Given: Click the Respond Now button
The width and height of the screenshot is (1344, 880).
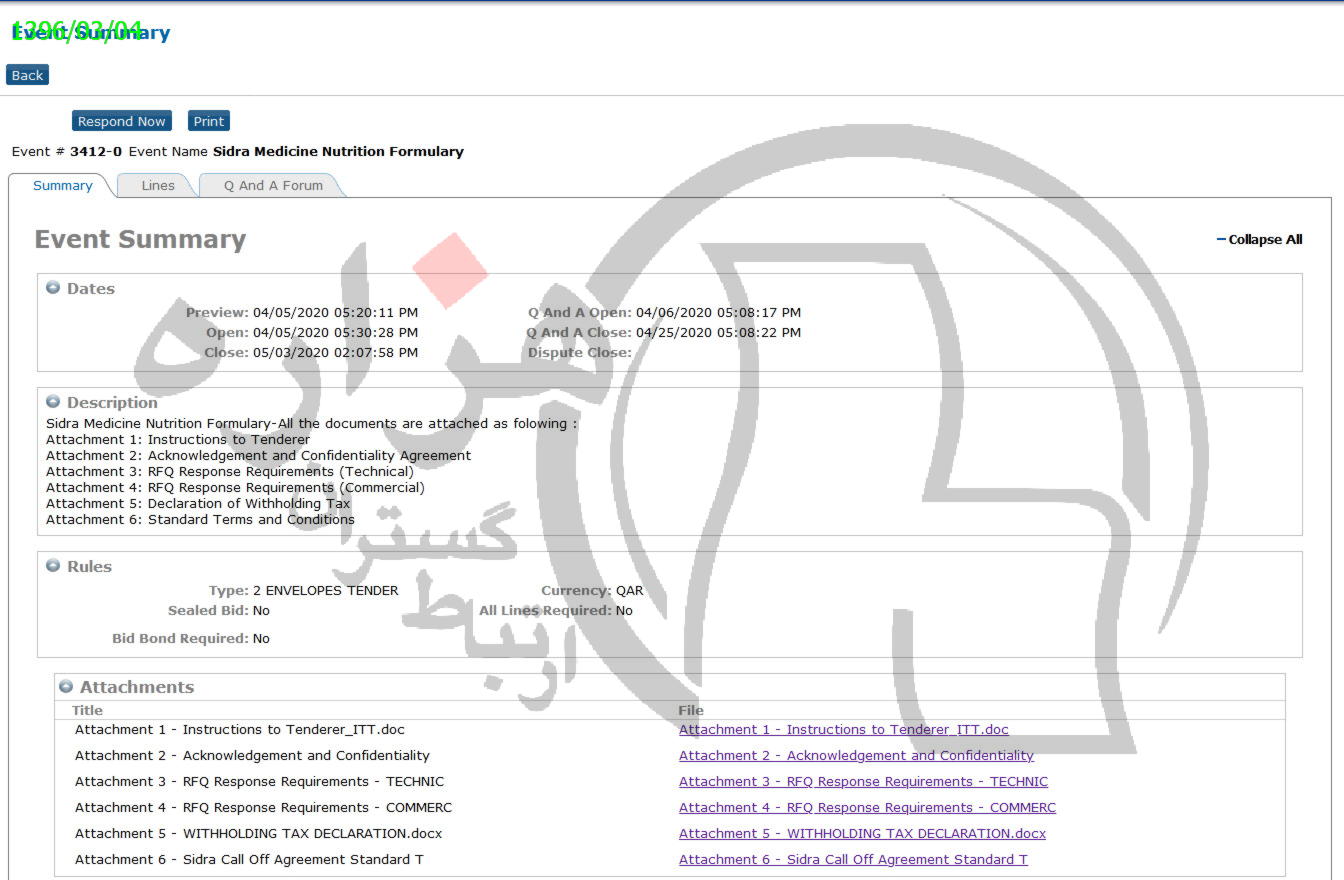Looking at the screenshot, I should click(122, 121).
